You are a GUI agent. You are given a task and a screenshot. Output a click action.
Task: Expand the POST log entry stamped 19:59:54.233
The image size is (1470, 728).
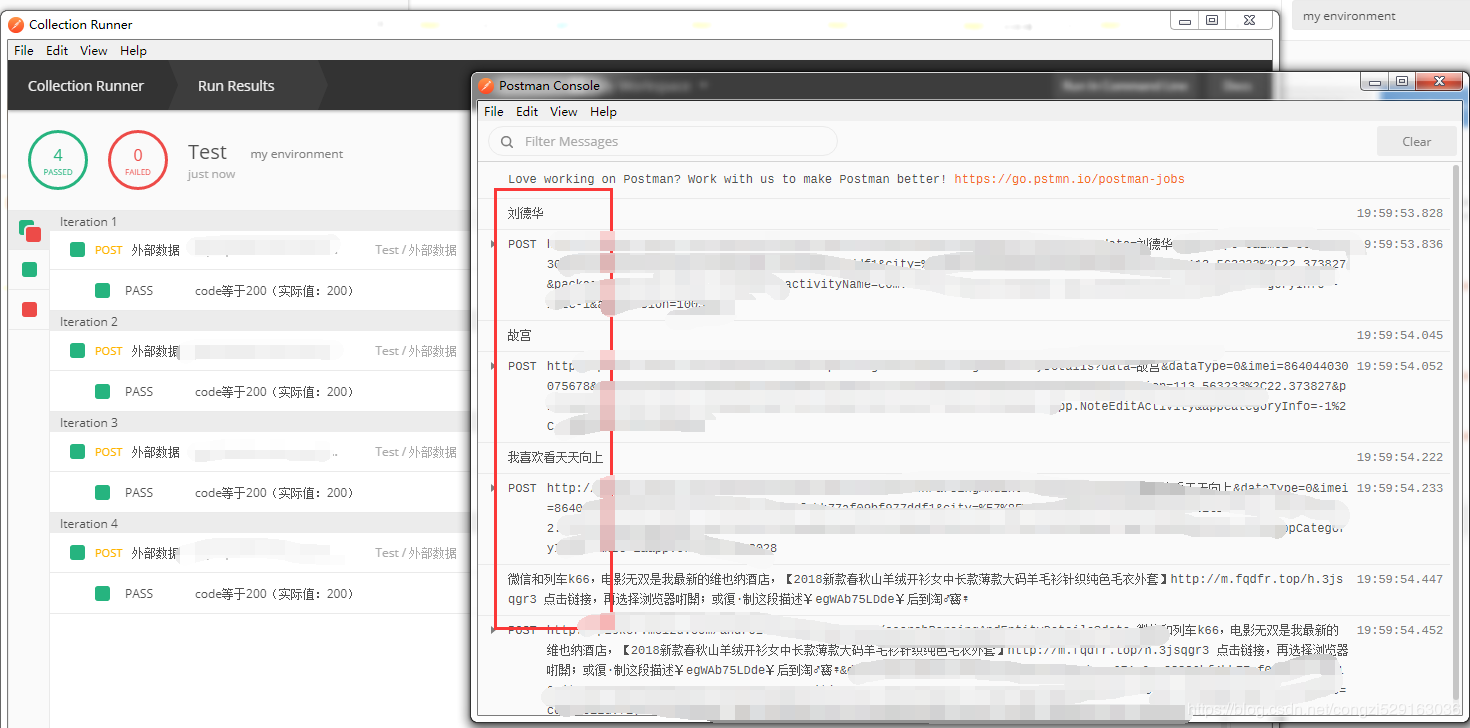(493, 488)
